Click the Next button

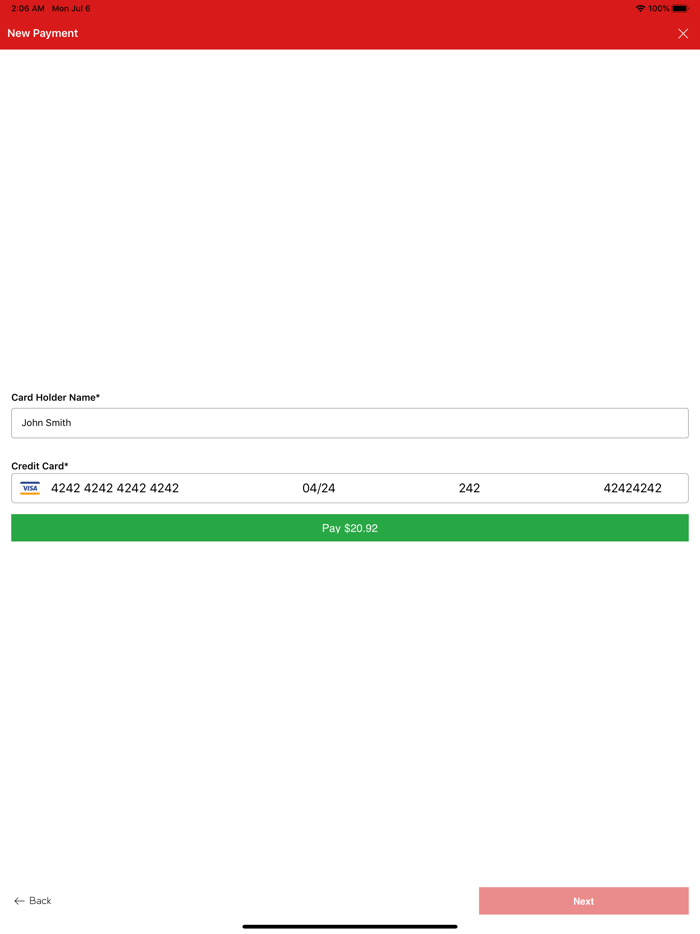pyautogui.click(x=583, y=901)
